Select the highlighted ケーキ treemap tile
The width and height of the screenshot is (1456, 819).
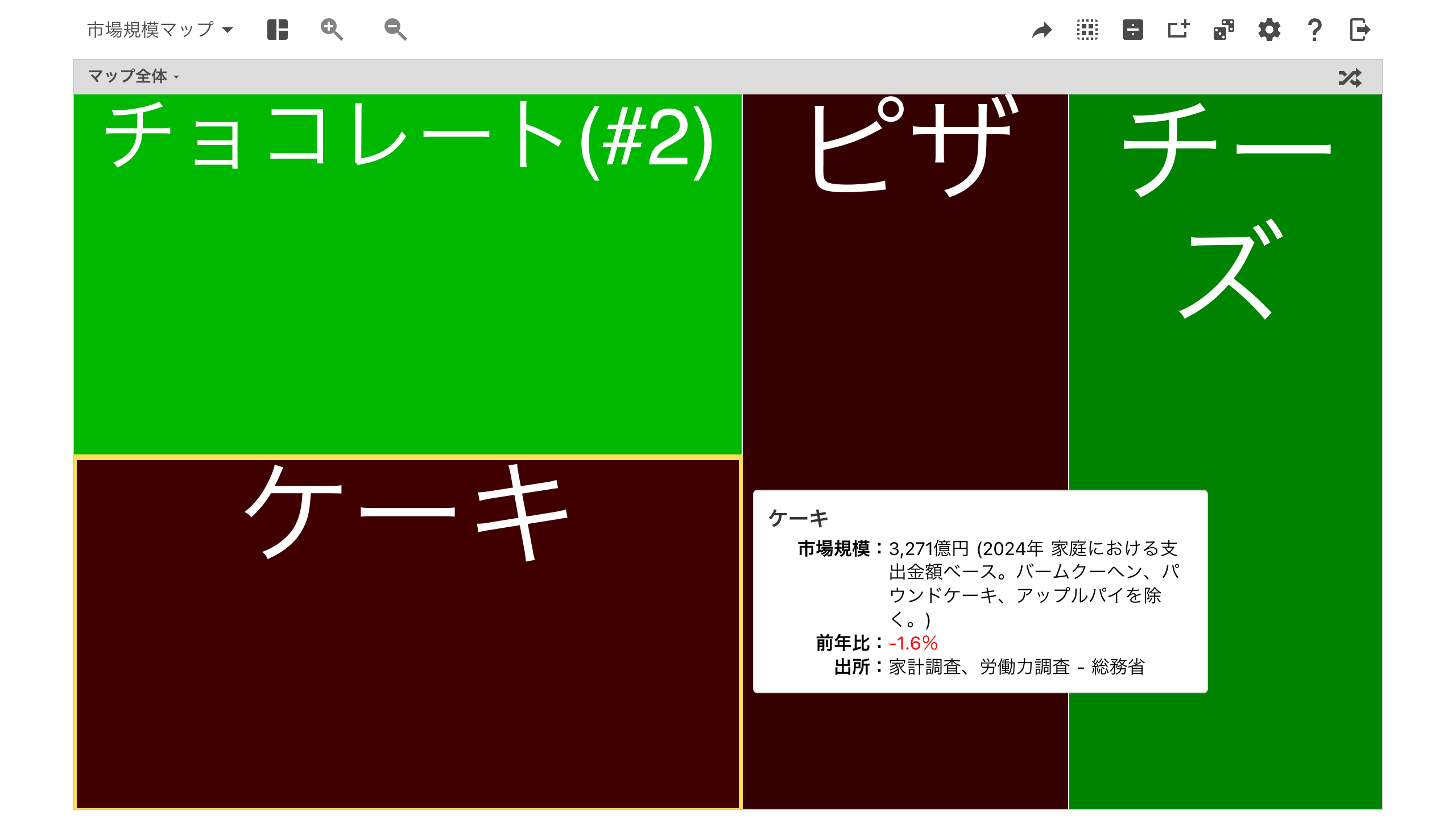407,632
